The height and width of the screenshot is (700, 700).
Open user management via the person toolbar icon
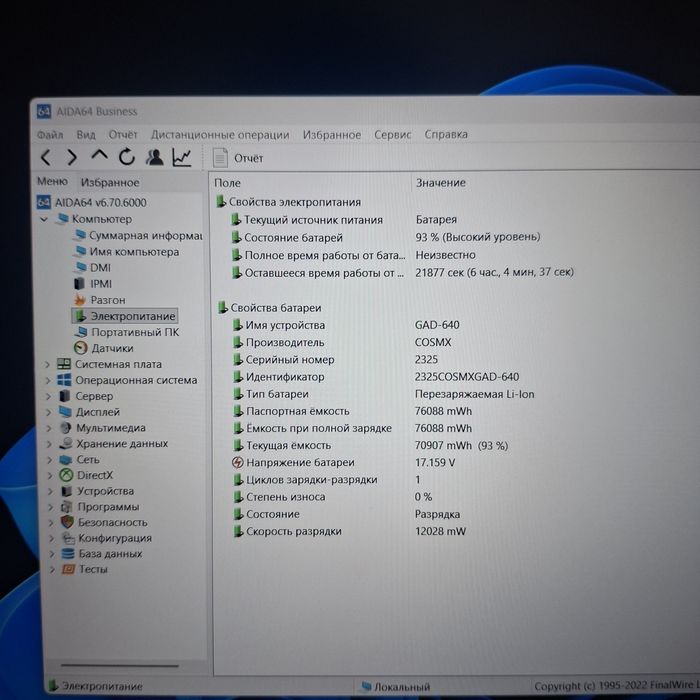(154, 157)
